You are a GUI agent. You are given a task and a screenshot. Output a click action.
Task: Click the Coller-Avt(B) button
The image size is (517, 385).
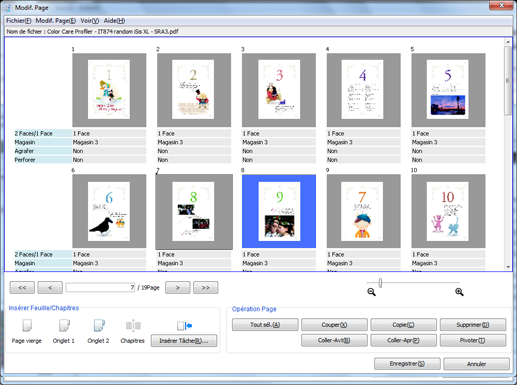334,340
